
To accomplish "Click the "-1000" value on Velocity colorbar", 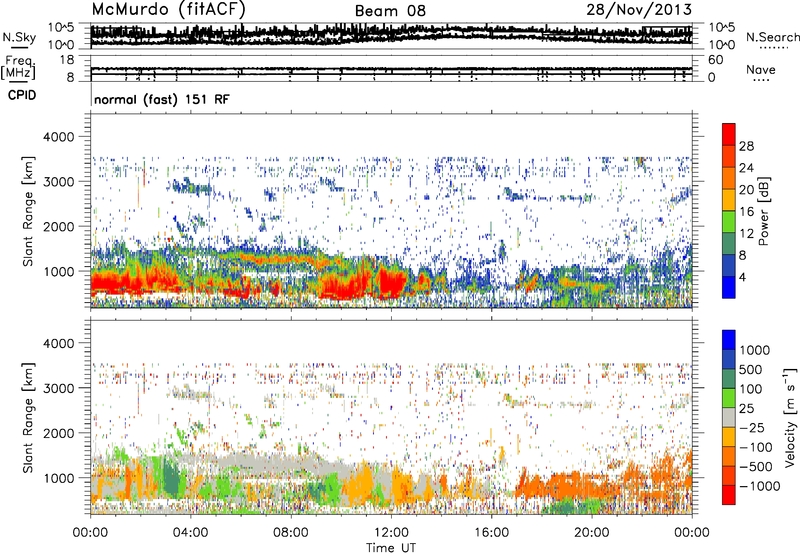I will coord(760,486).
